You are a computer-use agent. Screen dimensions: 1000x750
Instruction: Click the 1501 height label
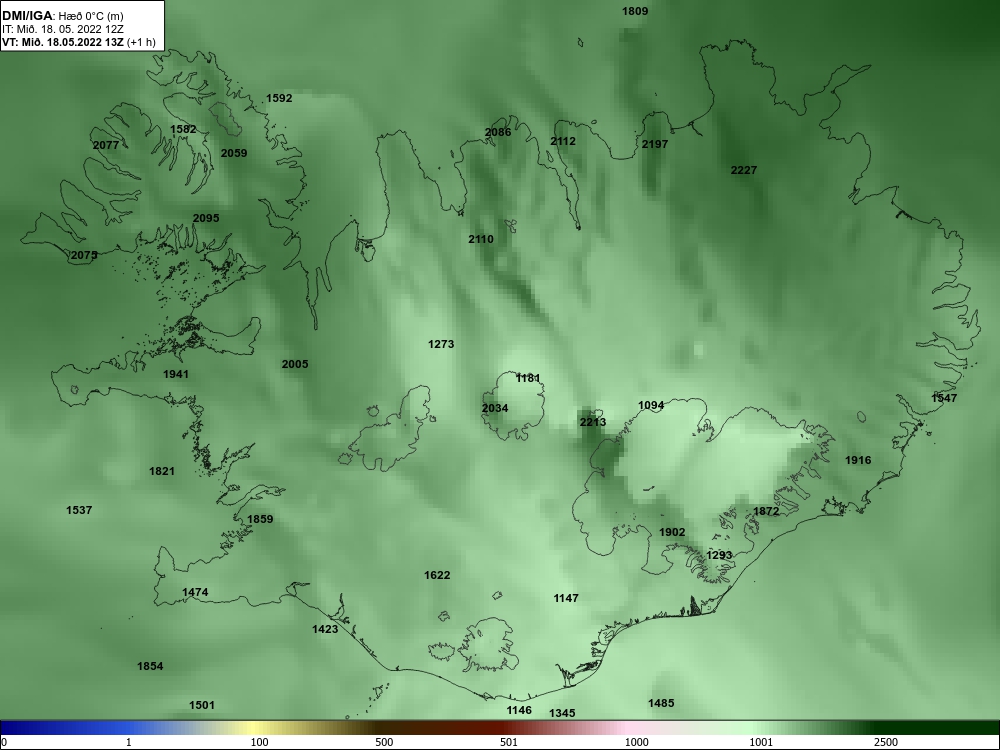(202, 705)
